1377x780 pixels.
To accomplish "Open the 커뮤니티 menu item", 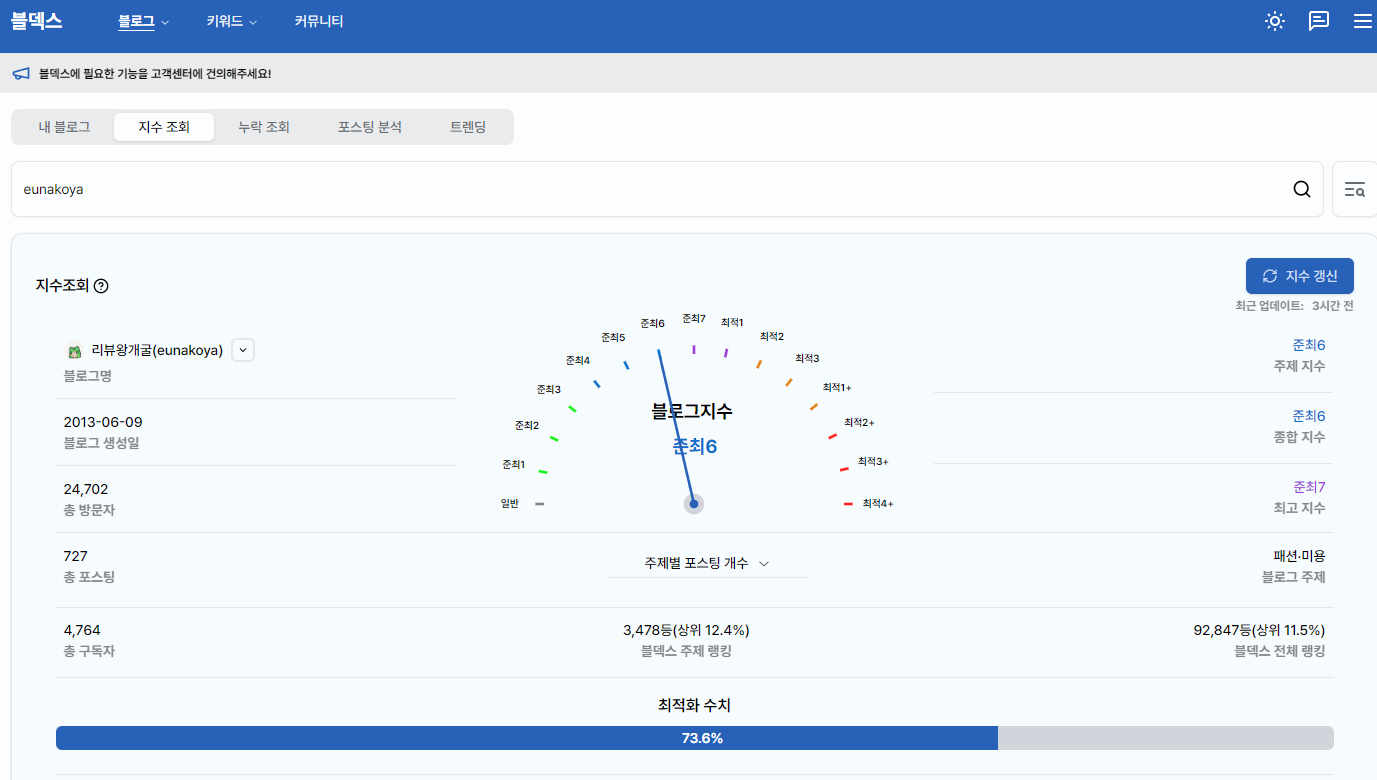I will [319, 21].
